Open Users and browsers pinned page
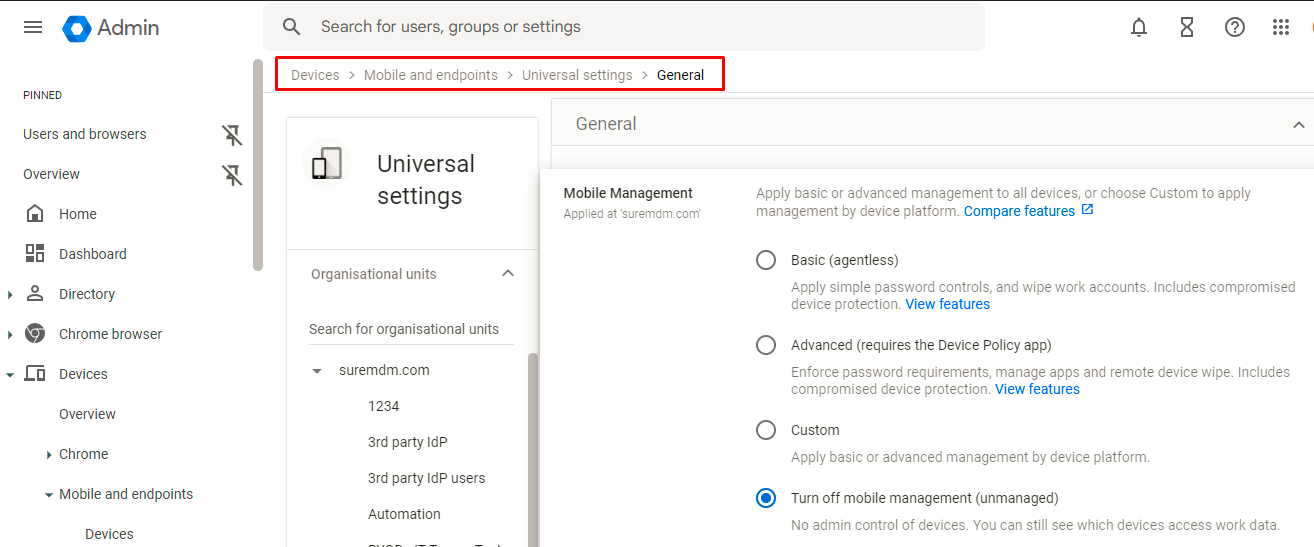1314x547 pixels. click(85, 134)
